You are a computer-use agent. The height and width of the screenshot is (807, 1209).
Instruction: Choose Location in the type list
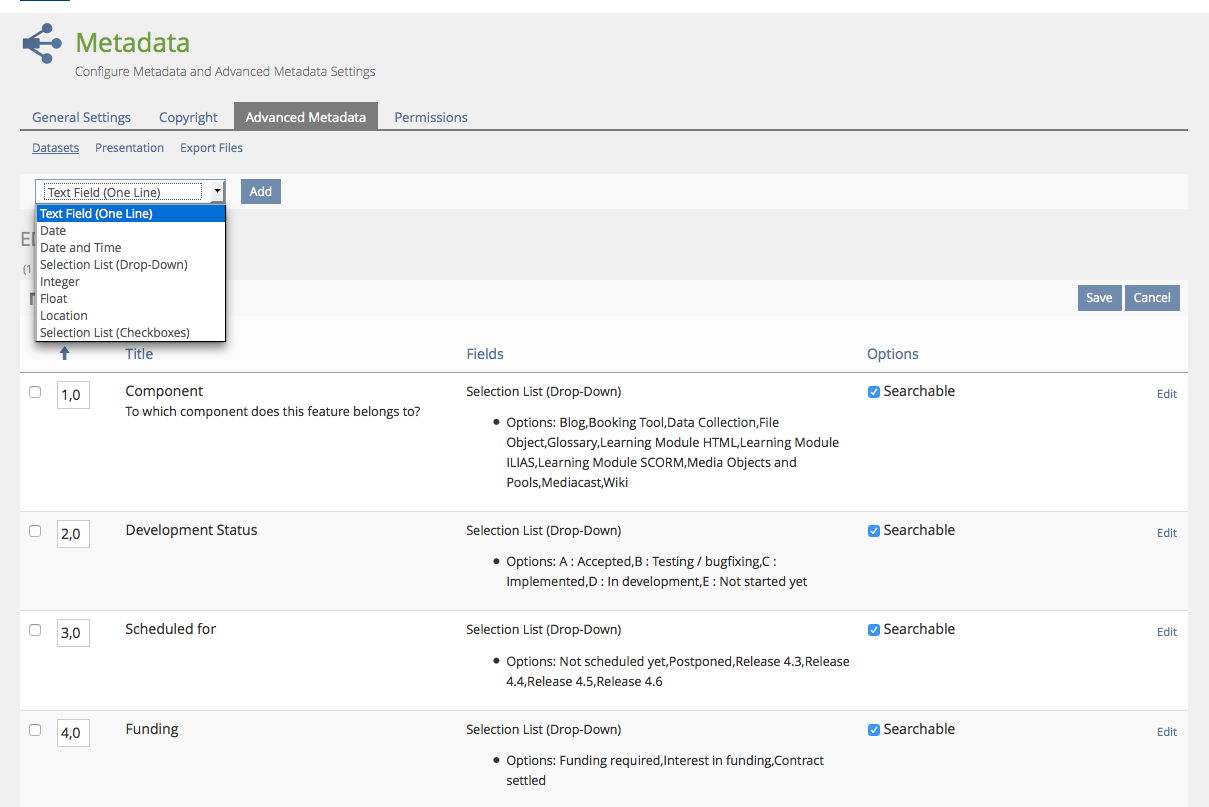(x=64, y=316)
